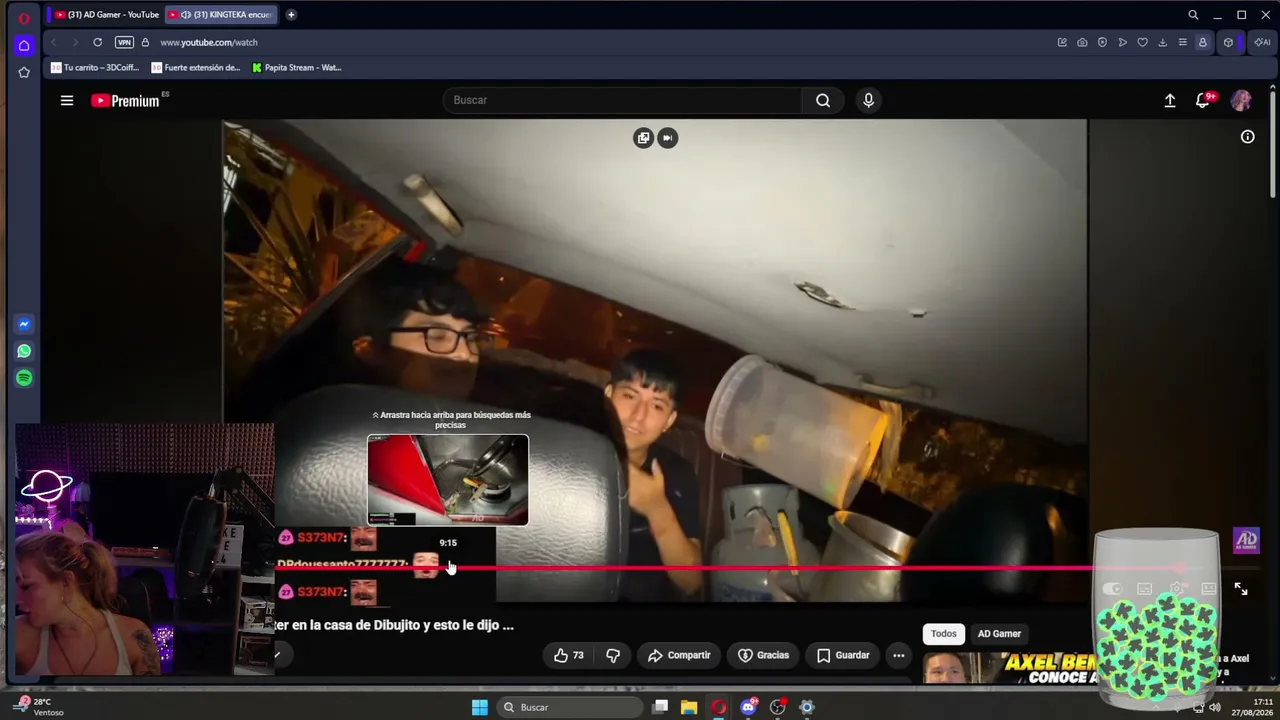Select the Todos filter chip
This screenshot has height=720, width=1280.
point(944,634)
